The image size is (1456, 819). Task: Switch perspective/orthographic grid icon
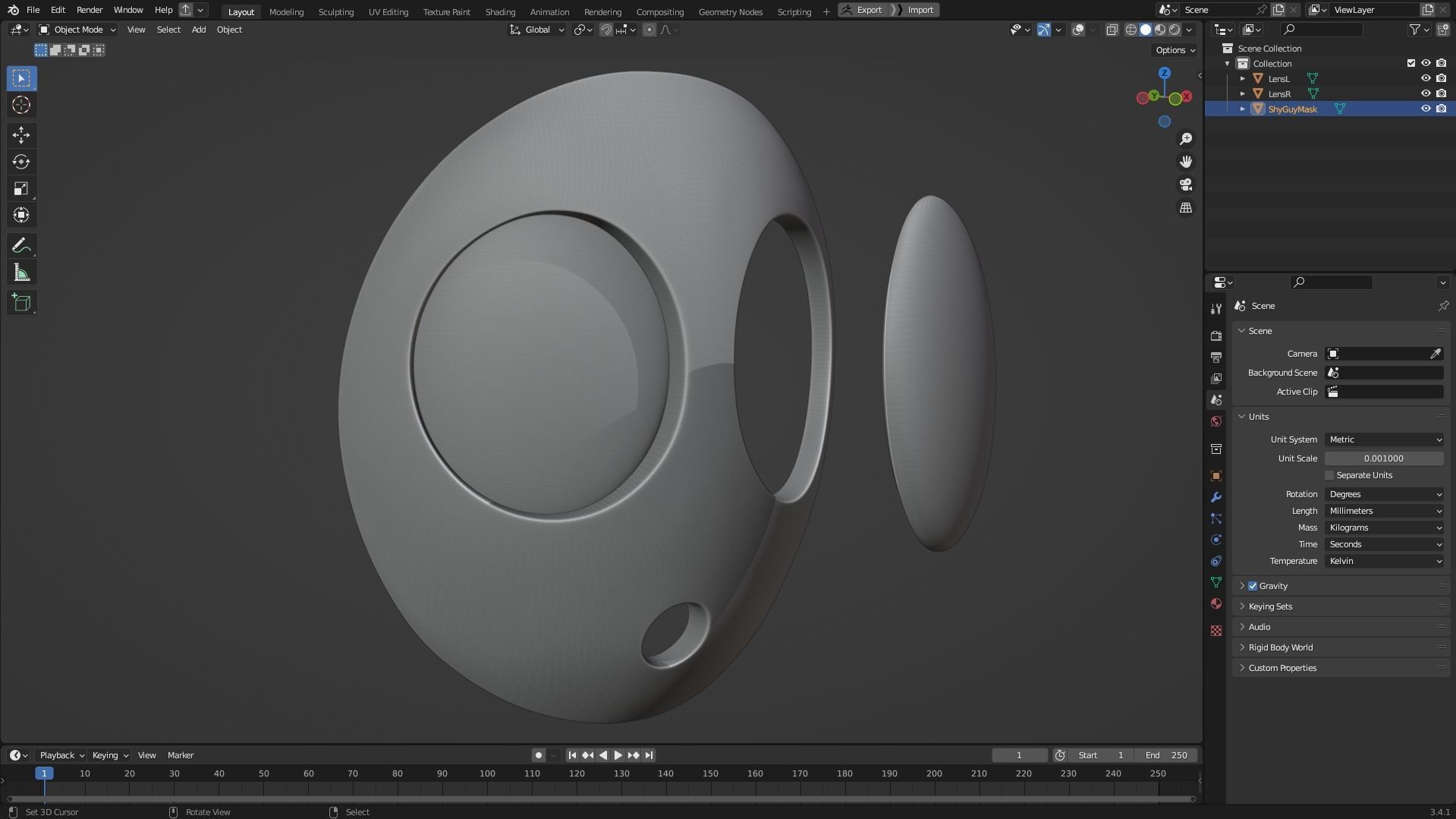pos(1185,207)
